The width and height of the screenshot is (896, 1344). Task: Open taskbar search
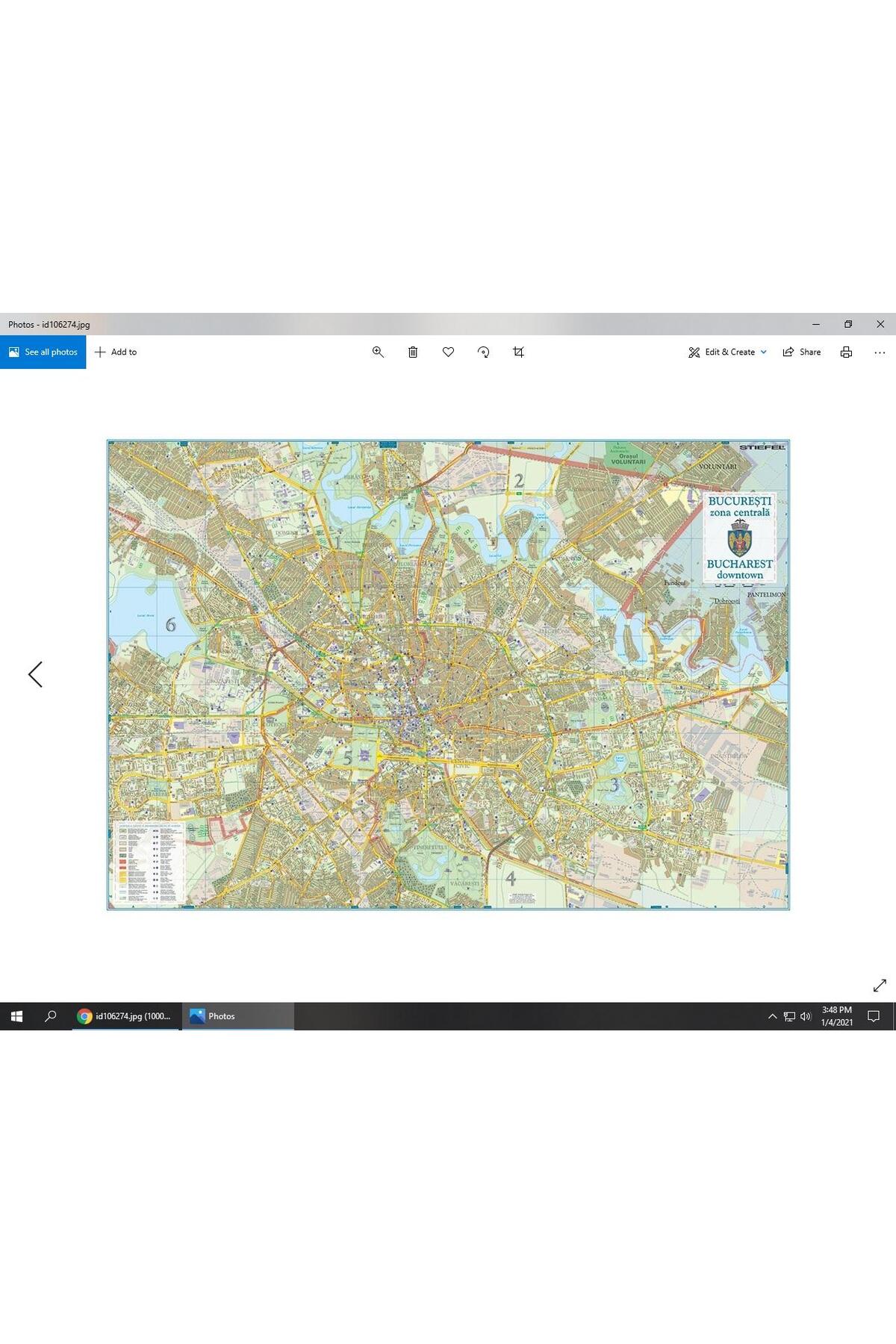click(51, 1016)
